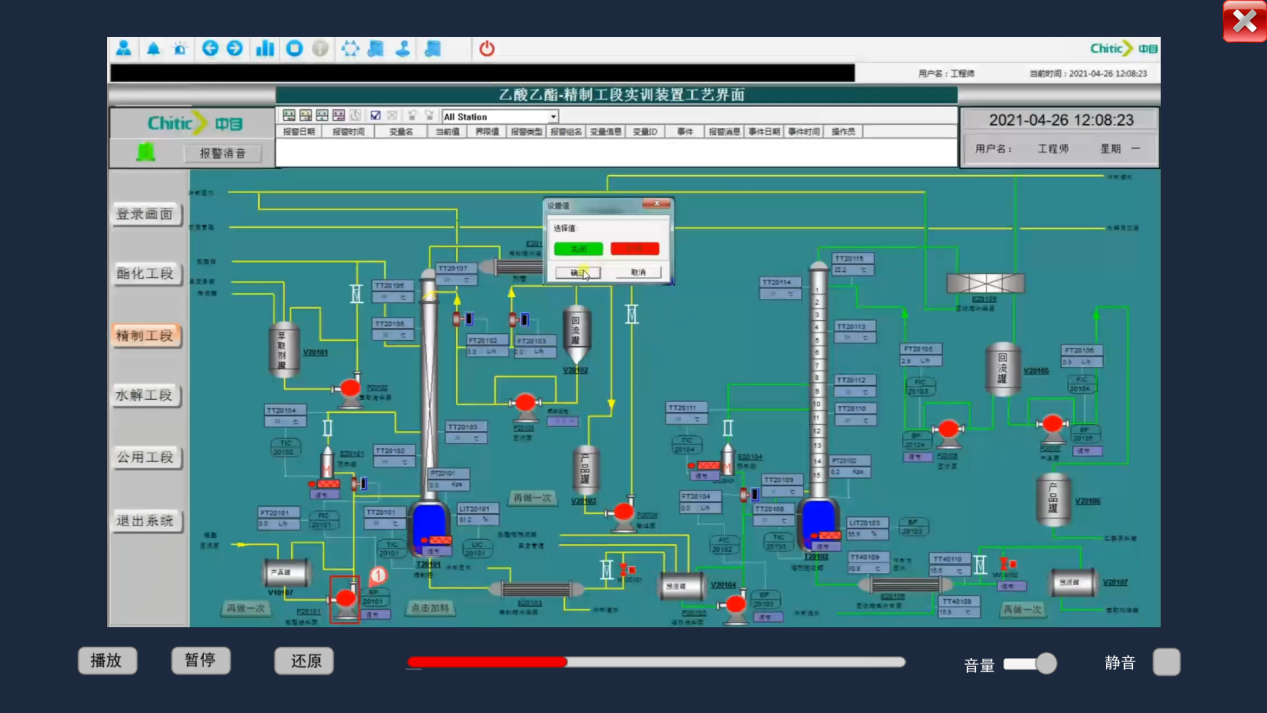This screenshot has height=713, width=1267.
Task: Go back with the left arrow icon
Action: click(210, 48)
